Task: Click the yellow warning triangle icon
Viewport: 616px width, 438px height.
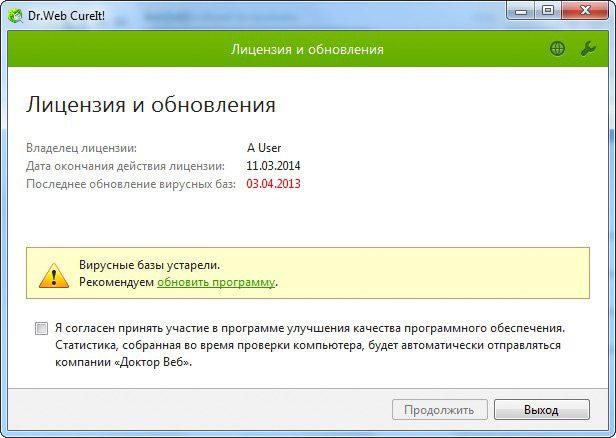Action: 54,275
